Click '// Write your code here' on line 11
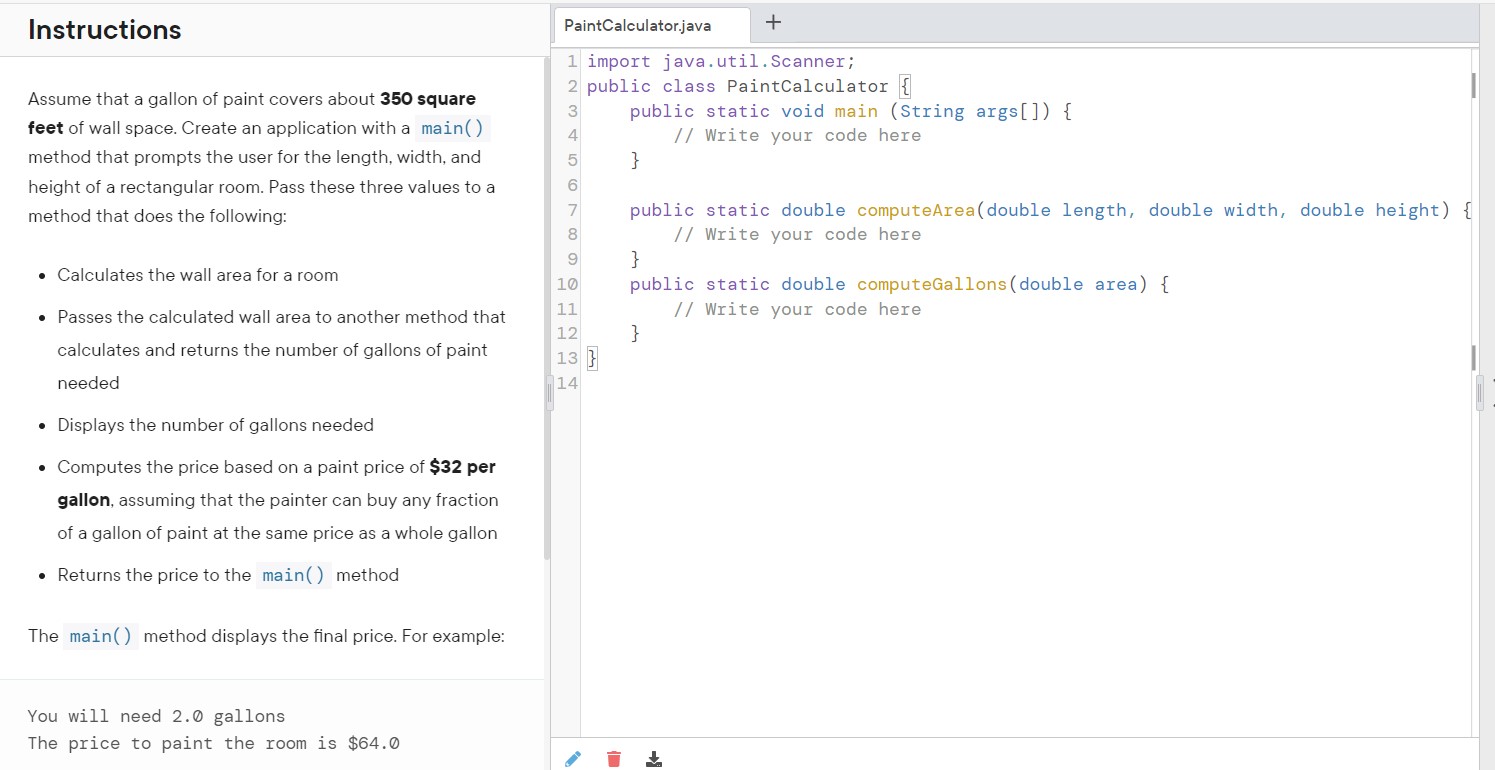This screenshot has width=1495, height=770. click(797, 309)
